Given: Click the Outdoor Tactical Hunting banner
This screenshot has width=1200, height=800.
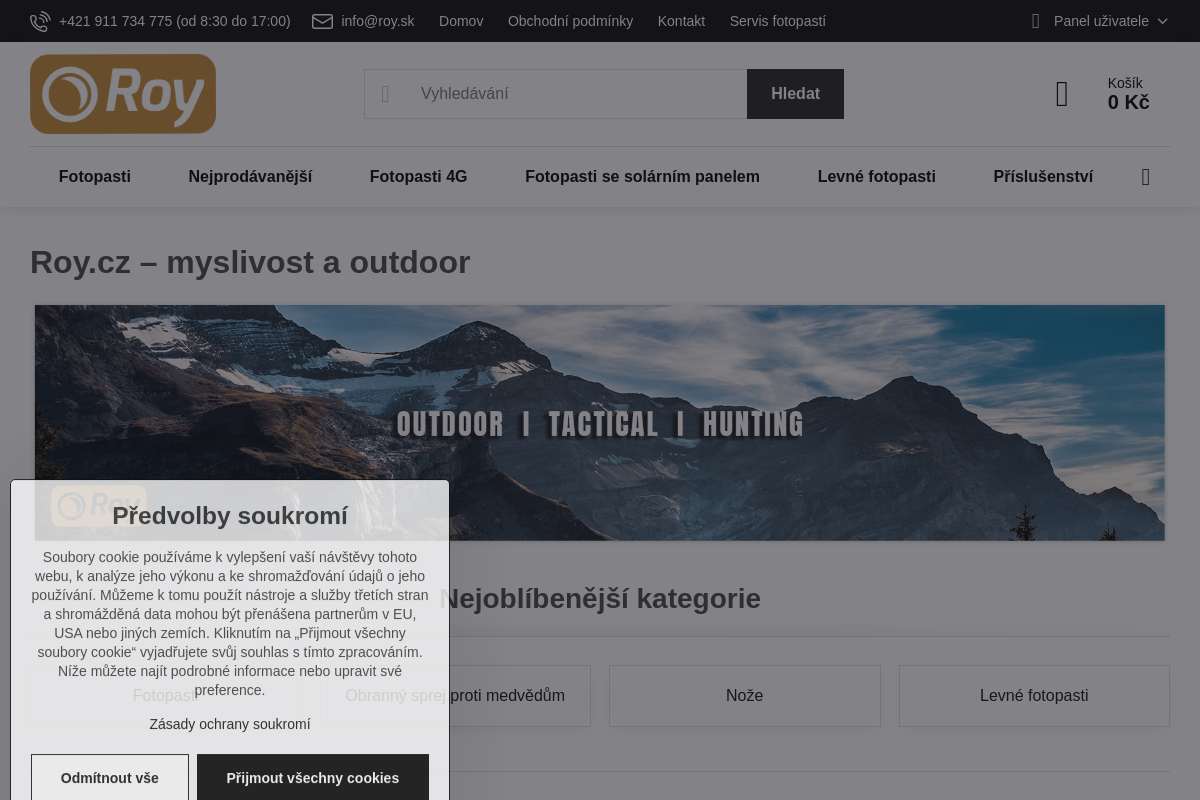Looking at the screenshot, I should (x=600, y=423).
